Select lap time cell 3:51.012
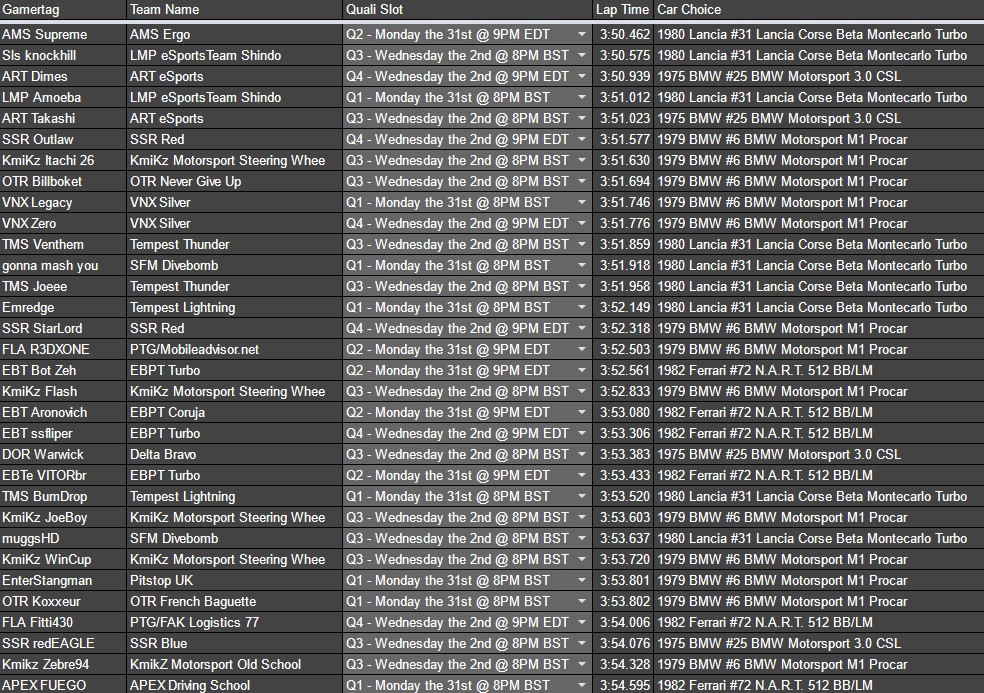The width and height of the screenshot is (984, 693). coord(623,97)
